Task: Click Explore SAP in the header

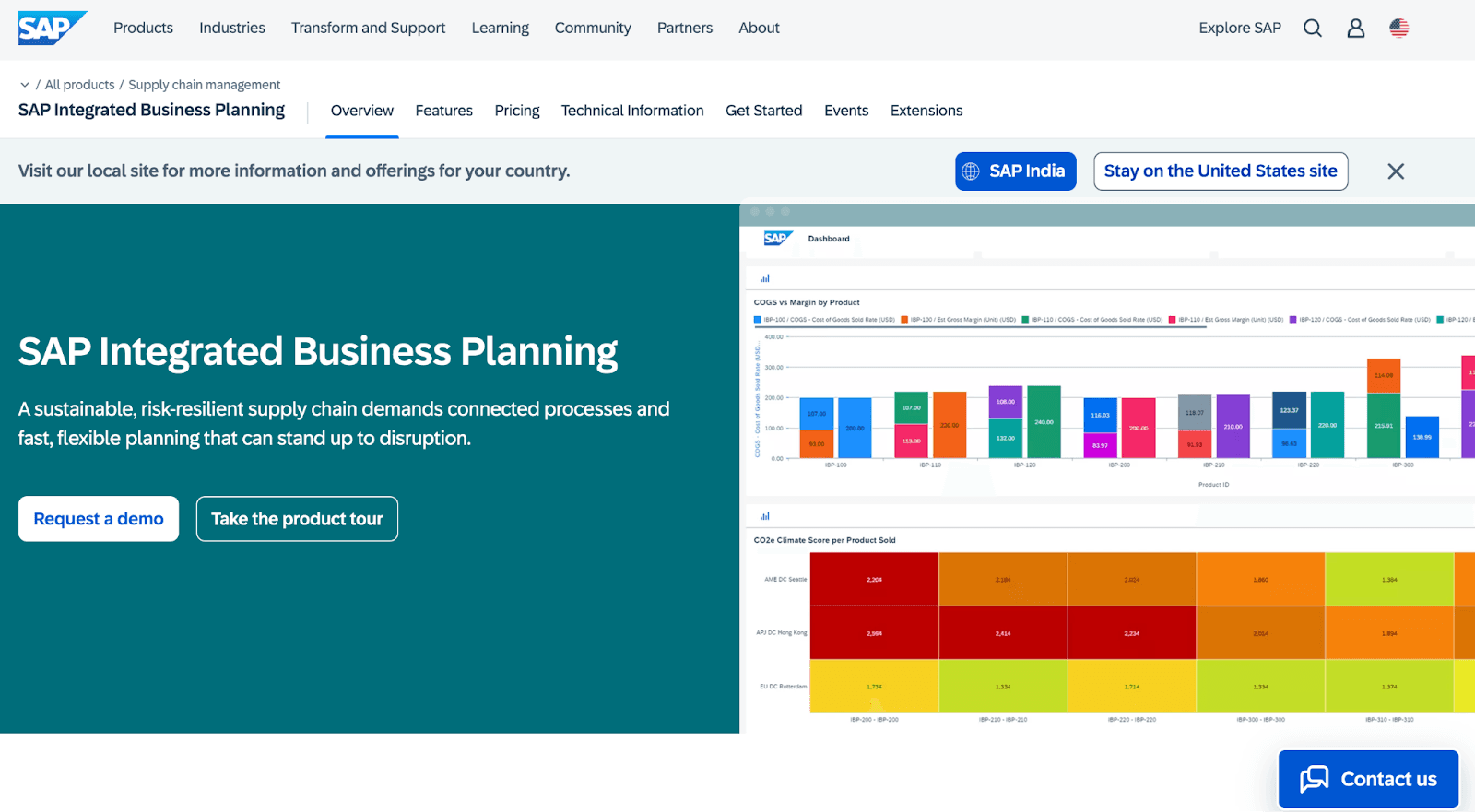Action: pyautogui.click(x=1240, y=29)
